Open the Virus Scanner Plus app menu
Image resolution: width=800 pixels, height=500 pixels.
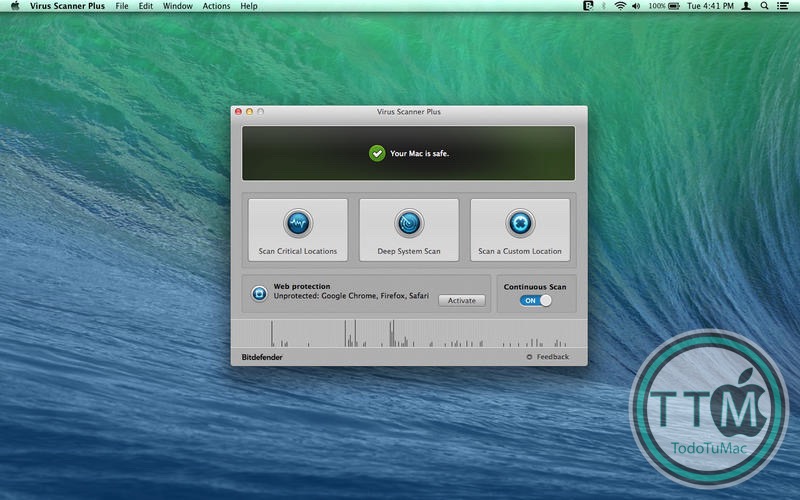67,6
